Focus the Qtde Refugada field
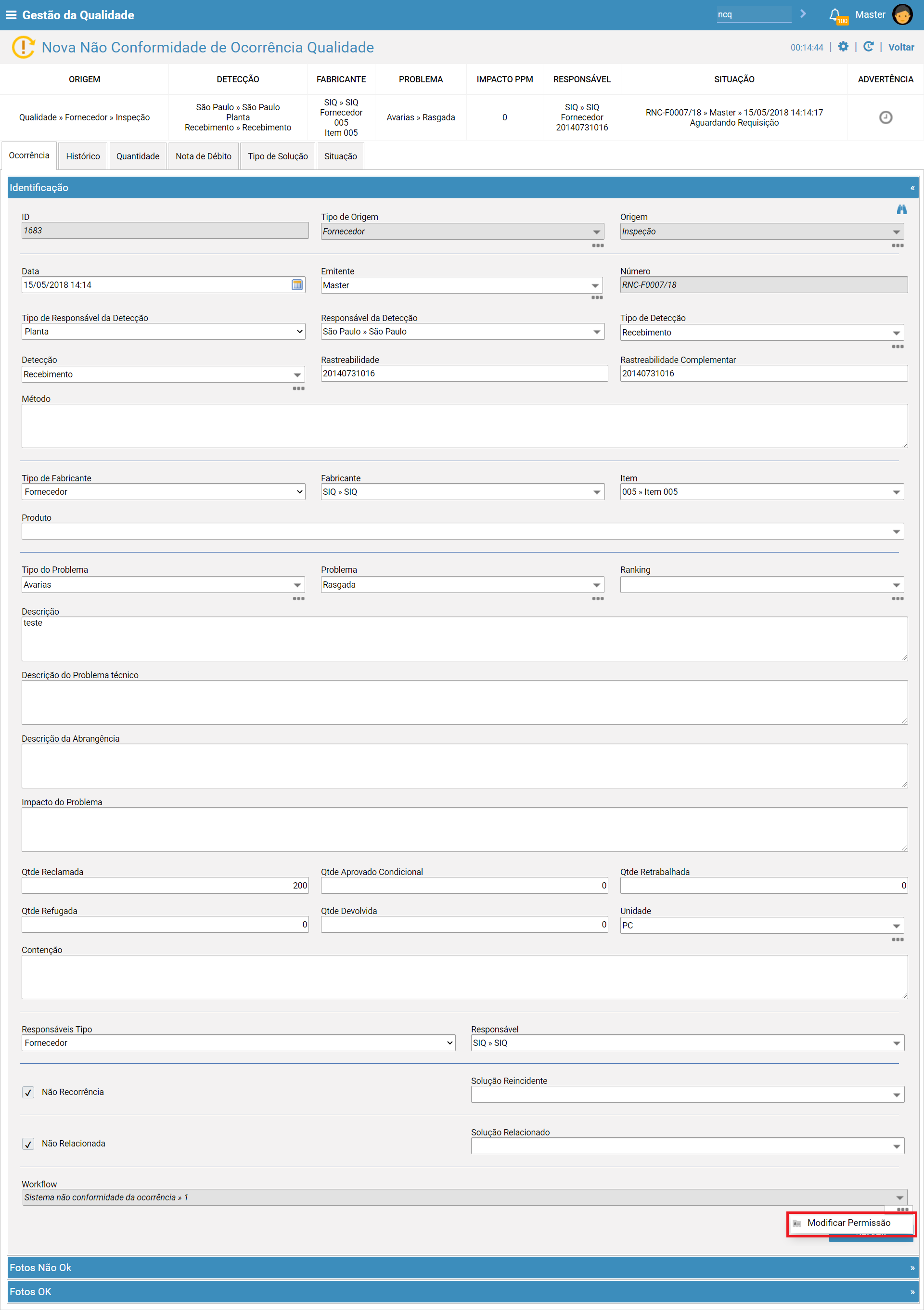Viewport: 924px width, 1313px height. pyautogui.click(x=165, y=925)
